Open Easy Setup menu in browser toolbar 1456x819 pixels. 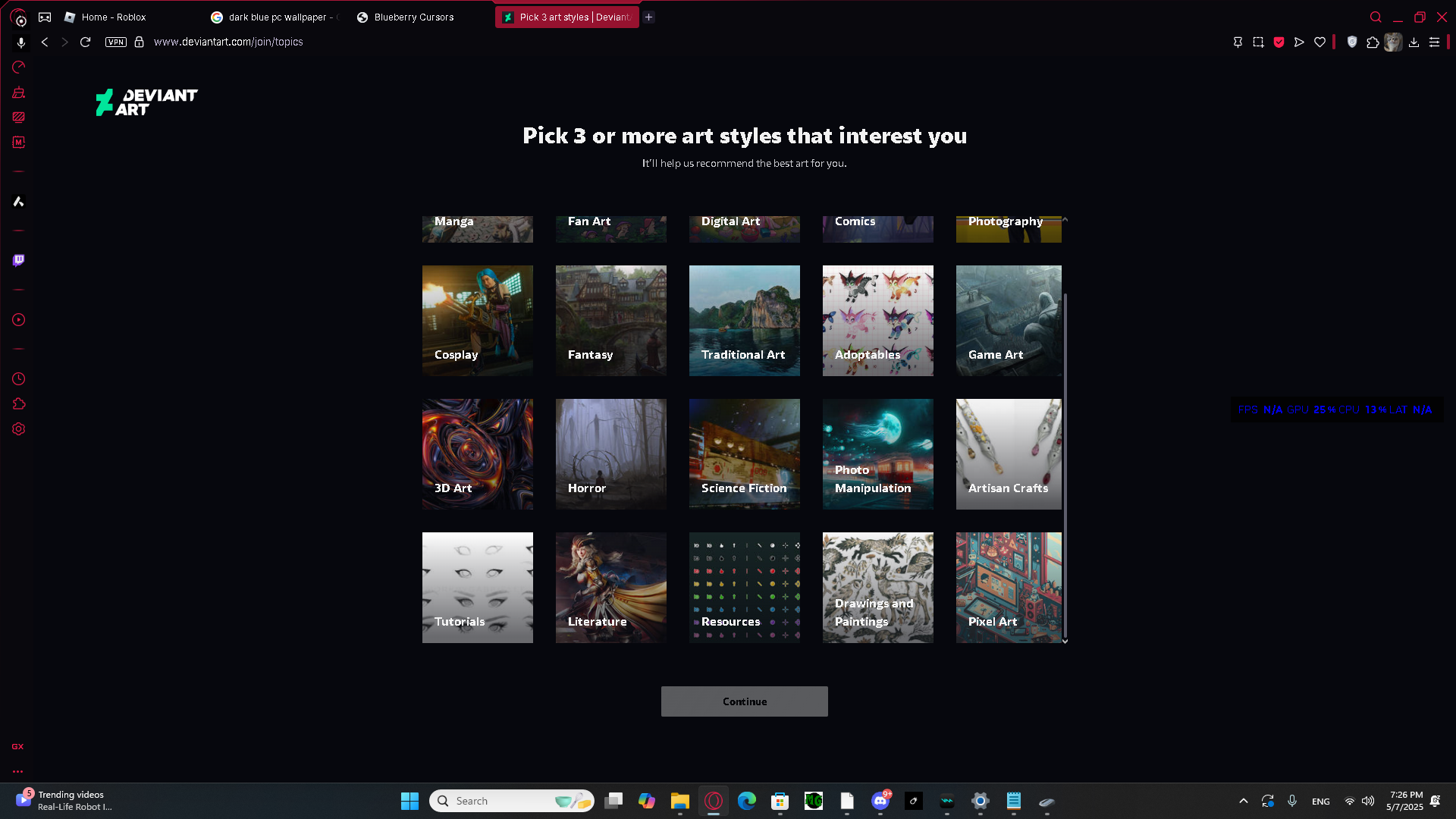pyautogui.click(x=1434, y=42)
